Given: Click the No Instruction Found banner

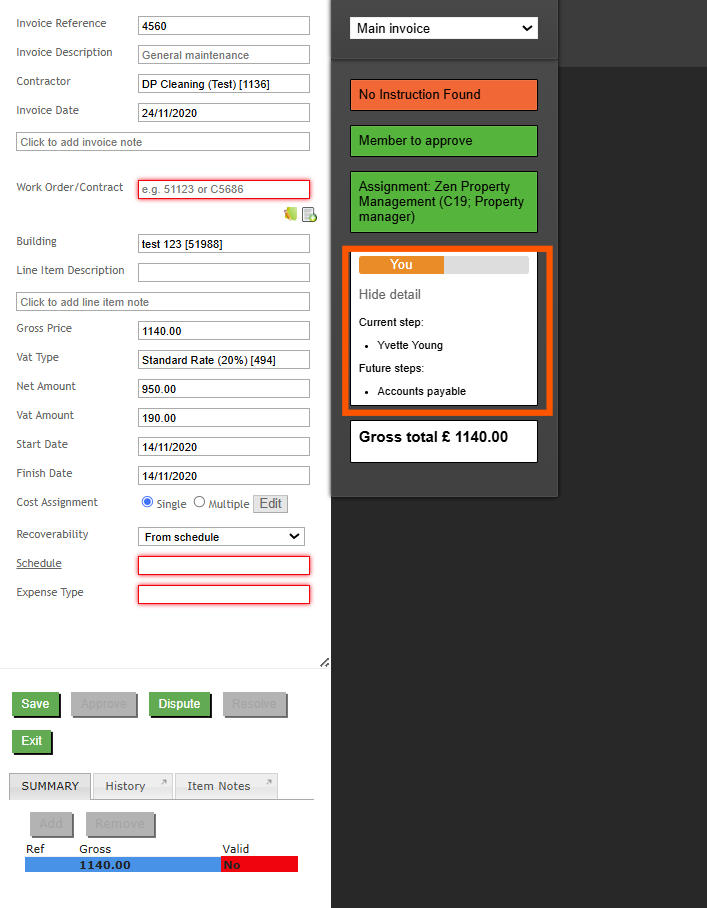Looking at the screenshot, I should (444, 95).
